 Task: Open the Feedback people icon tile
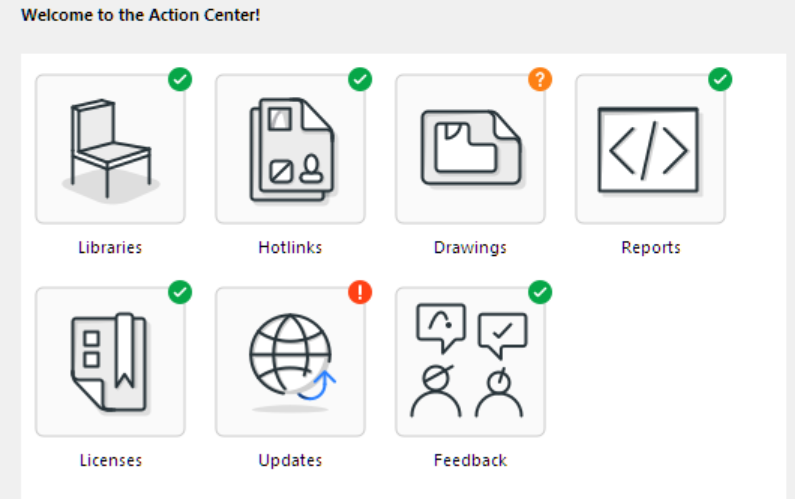(470, 362)
